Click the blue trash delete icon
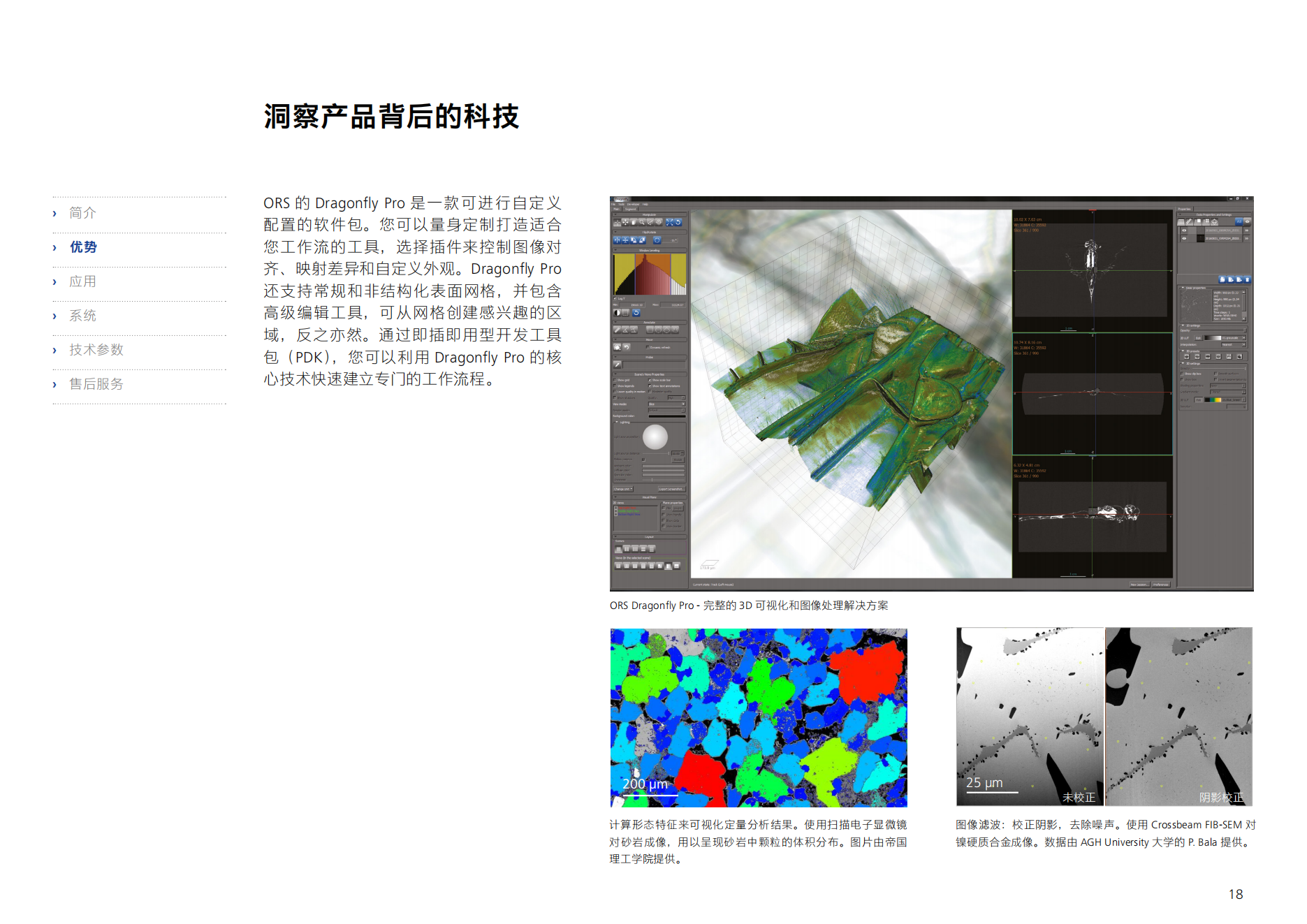Viewport: 1307px width, 924px height. (1247, 279)
